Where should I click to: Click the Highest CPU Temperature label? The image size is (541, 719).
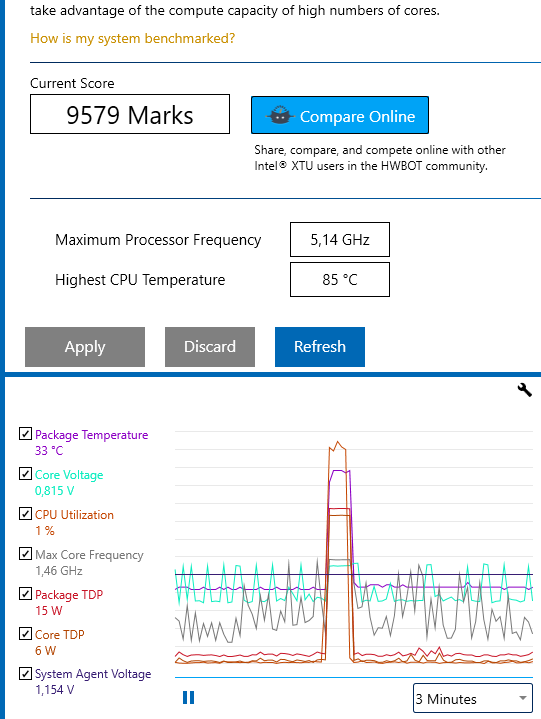[x=140, y=280]
